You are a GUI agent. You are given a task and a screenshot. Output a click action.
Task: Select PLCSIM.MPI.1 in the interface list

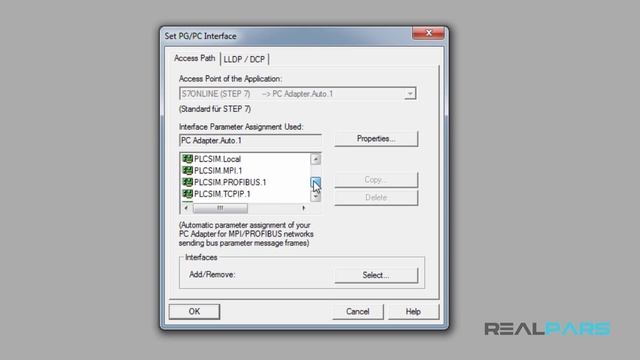[x=218, y=171]
